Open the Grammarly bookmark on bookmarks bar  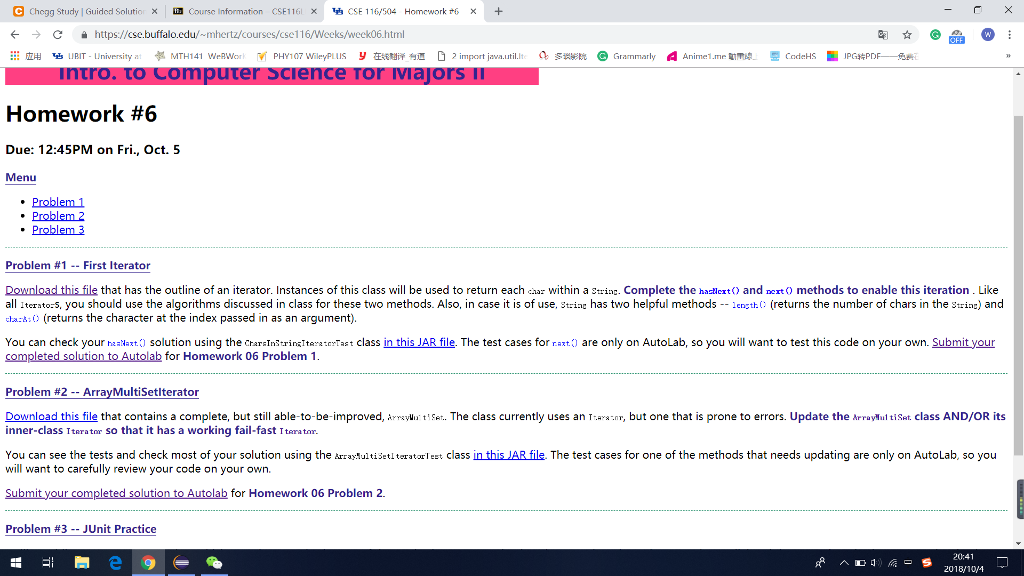pyautogui.click(x=635, y=56)
